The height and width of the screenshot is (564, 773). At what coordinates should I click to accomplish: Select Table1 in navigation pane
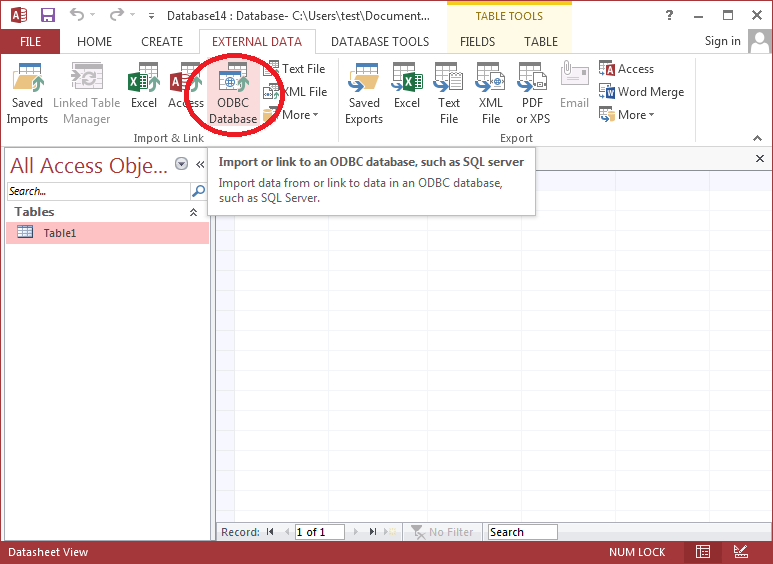107,233
